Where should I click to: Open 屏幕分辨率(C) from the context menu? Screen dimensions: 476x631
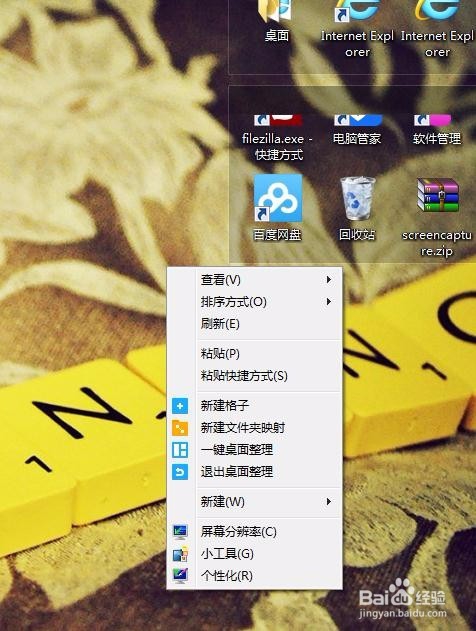coord(255,532)
